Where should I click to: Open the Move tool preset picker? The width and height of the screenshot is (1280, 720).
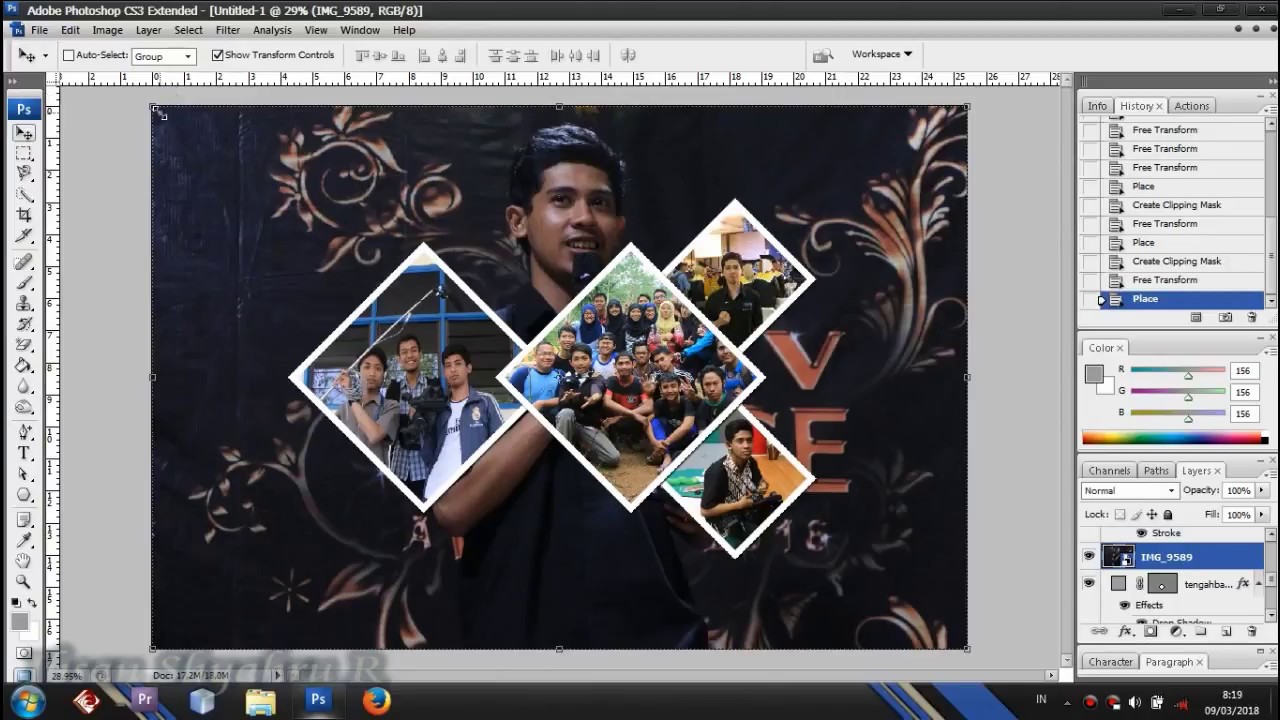tap(45, 56)
